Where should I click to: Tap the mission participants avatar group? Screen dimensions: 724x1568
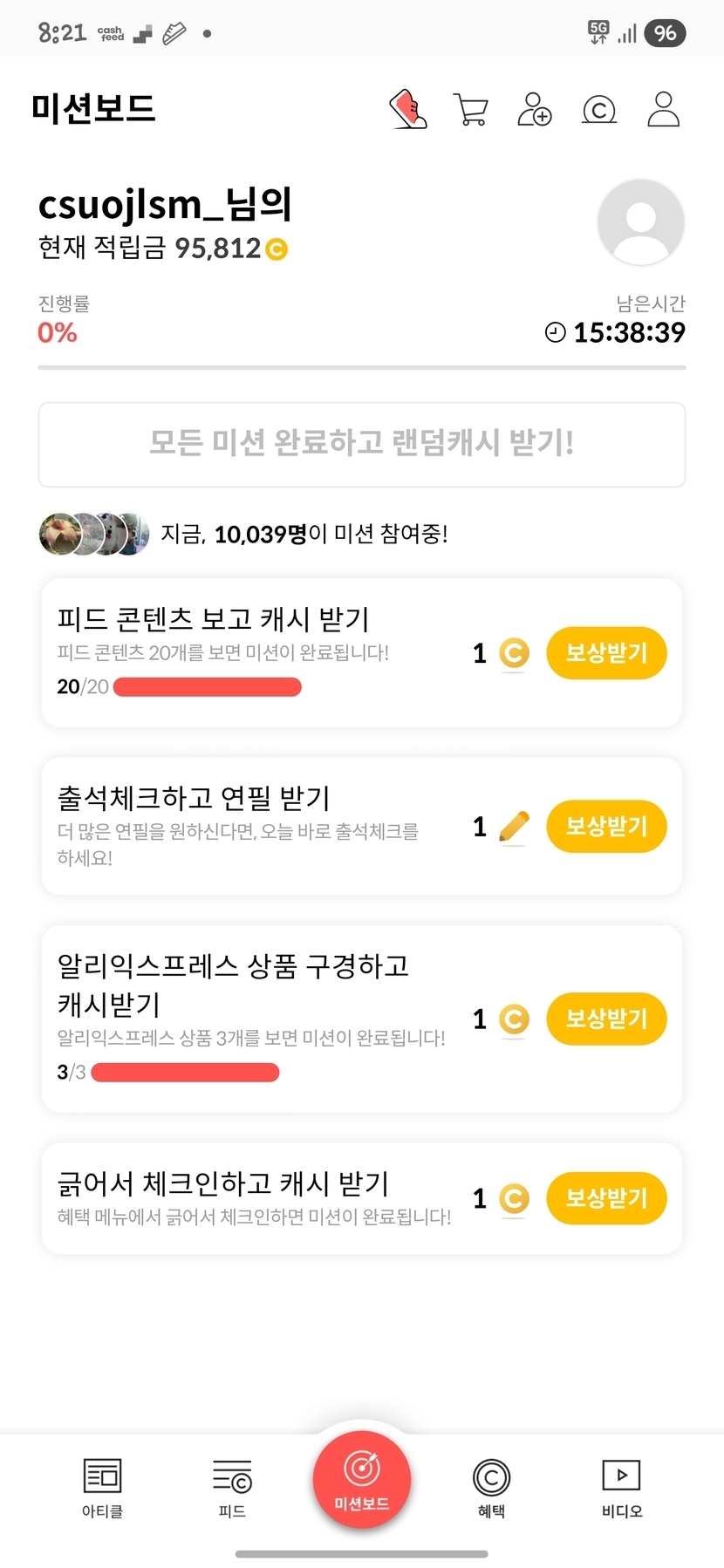(93, 534)
